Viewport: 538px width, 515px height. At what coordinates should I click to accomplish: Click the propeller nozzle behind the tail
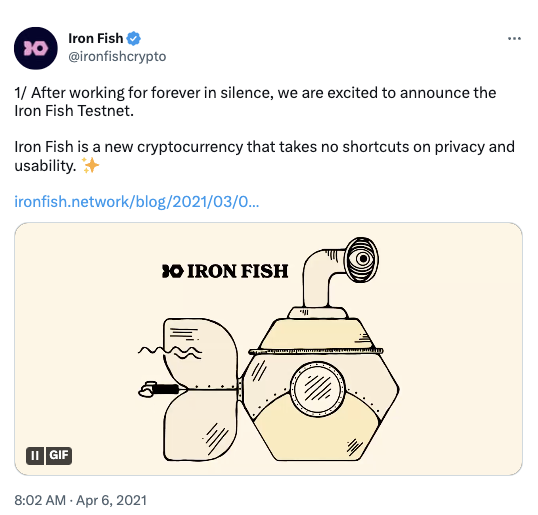tap(160, 389)
